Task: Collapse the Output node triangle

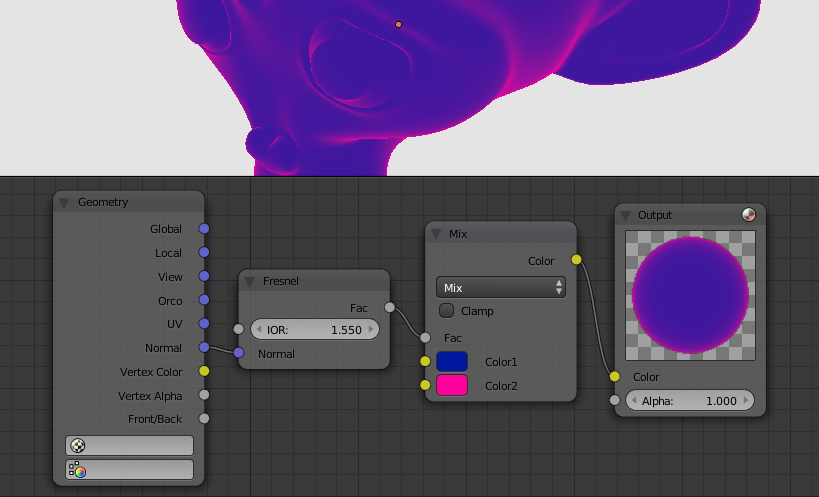Action: (625, 216)
